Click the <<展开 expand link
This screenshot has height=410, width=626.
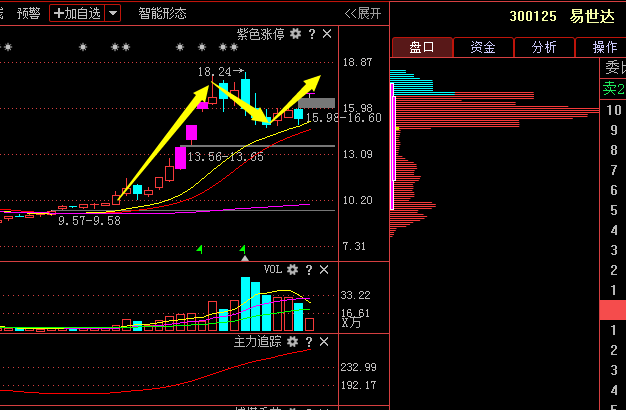[x=363, y=14]
